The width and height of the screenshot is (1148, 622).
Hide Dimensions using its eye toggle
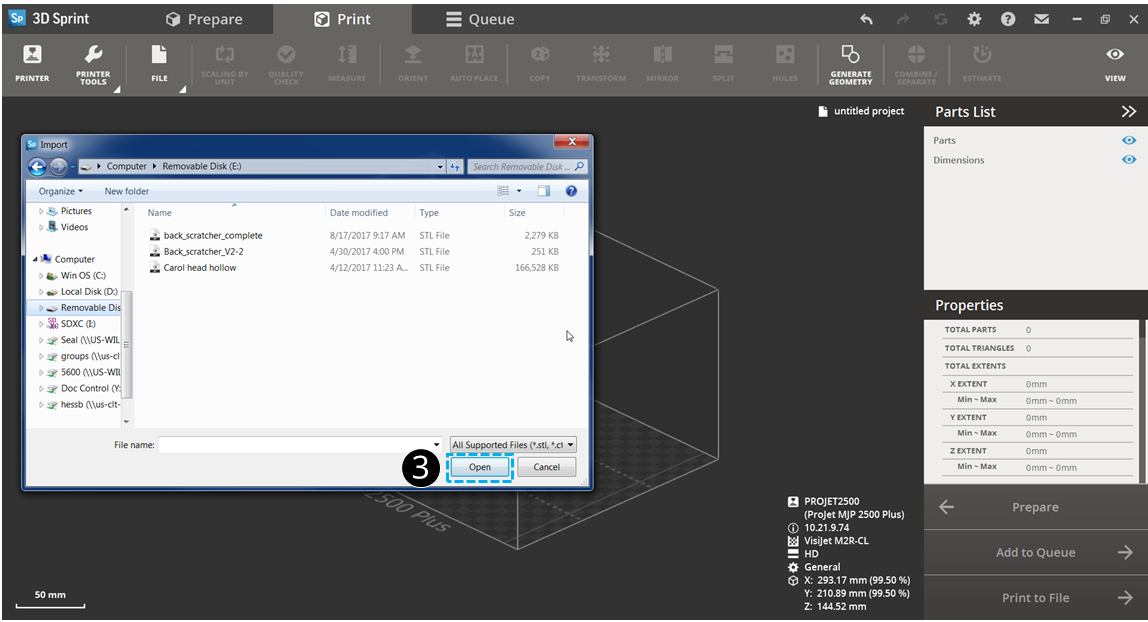[x=1130, y=159]
